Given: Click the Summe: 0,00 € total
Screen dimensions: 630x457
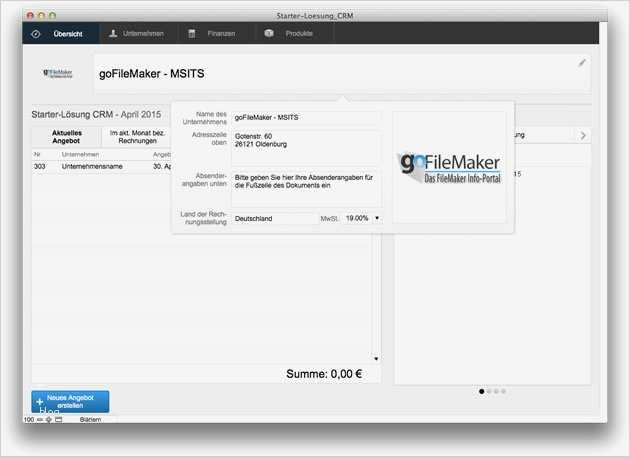Looking at the screenshot, I should tap(324, 374).
